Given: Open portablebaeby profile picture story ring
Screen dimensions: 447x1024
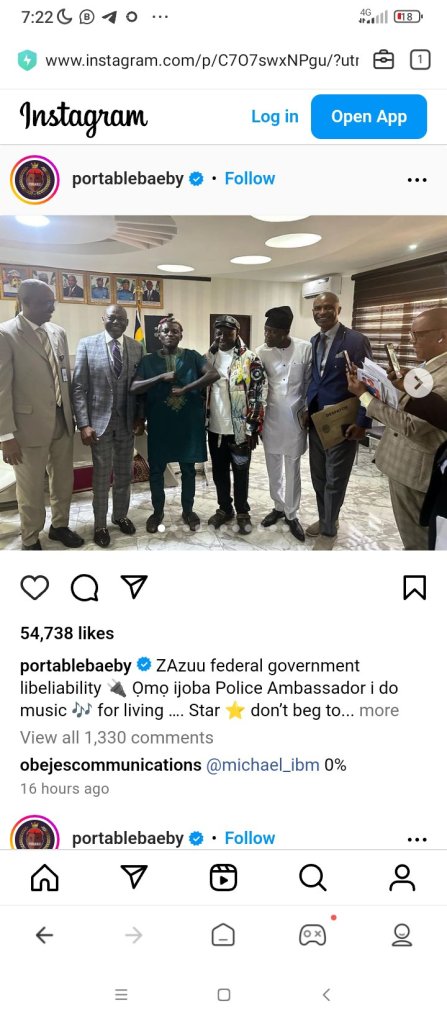Looking at the screenshot, I should tap(35, 180).
